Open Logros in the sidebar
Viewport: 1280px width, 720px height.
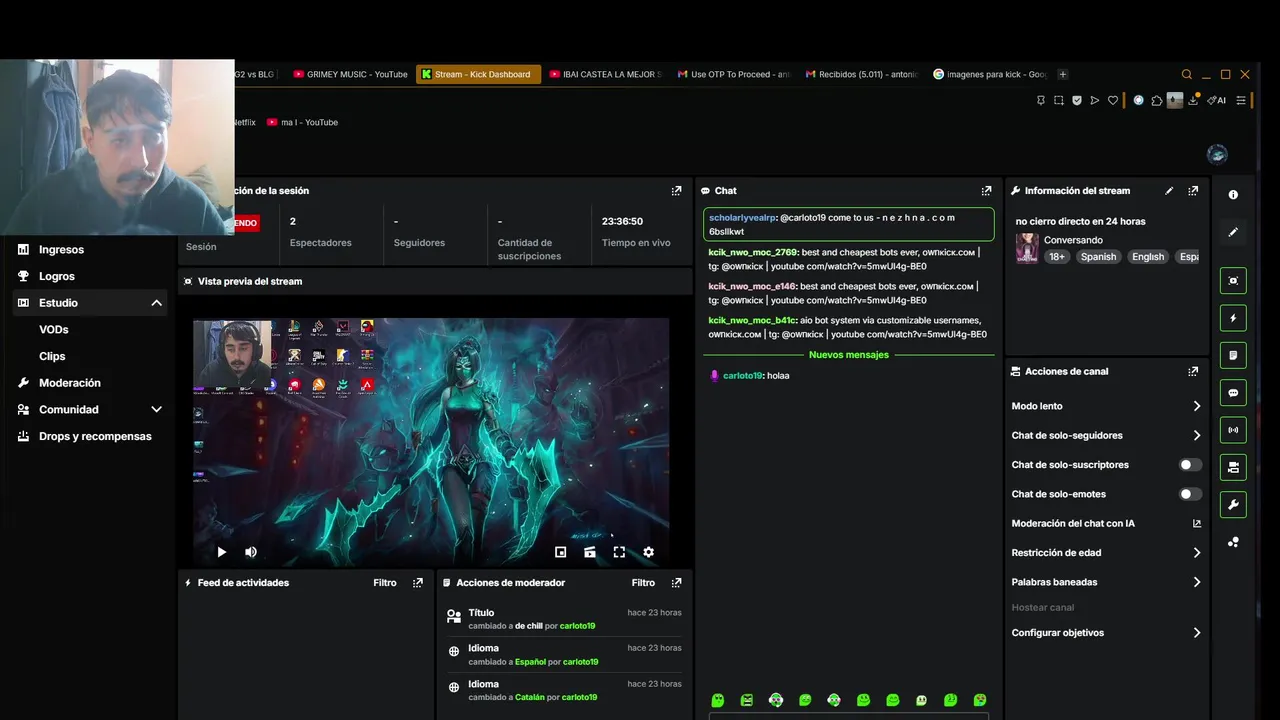(x=57, y=276)
